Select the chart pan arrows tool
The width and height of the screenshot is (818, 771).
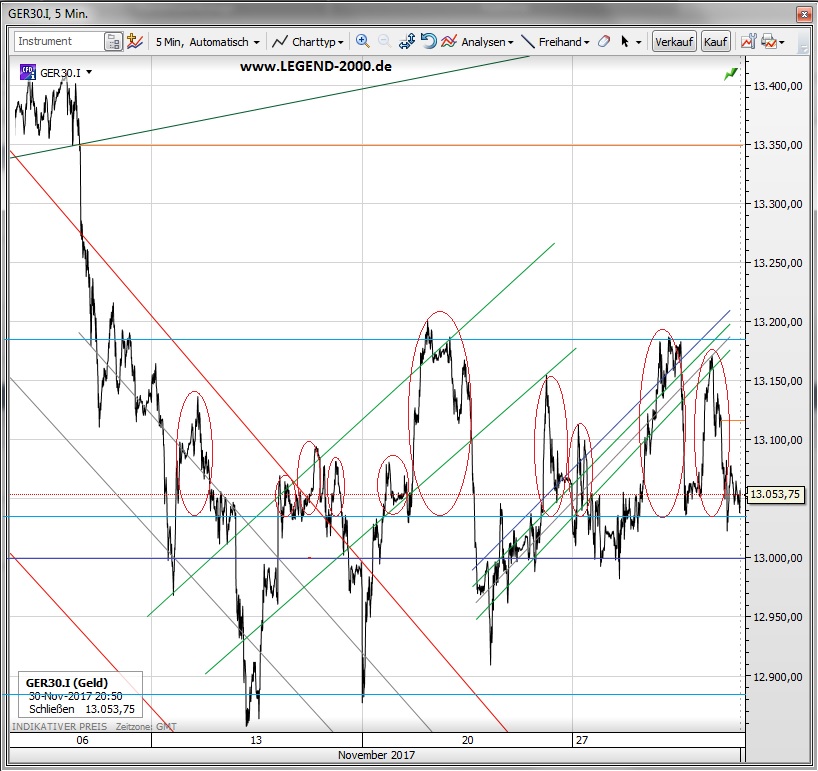coord(407,42)
